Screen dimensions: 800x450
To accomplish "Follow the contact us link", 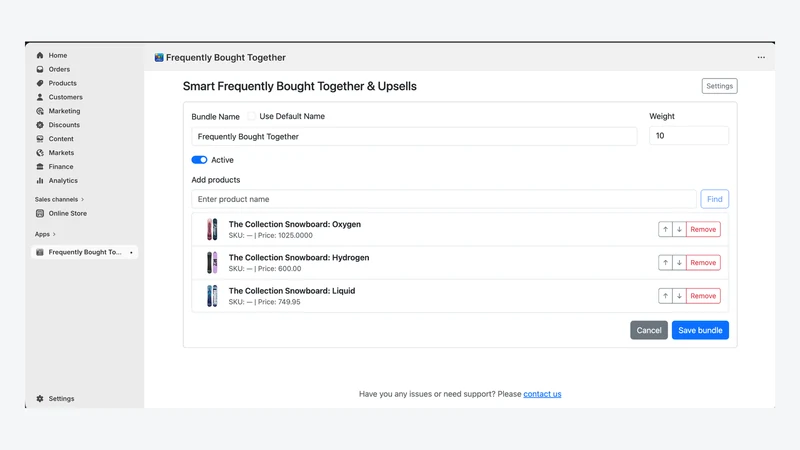I will (542, 394).
